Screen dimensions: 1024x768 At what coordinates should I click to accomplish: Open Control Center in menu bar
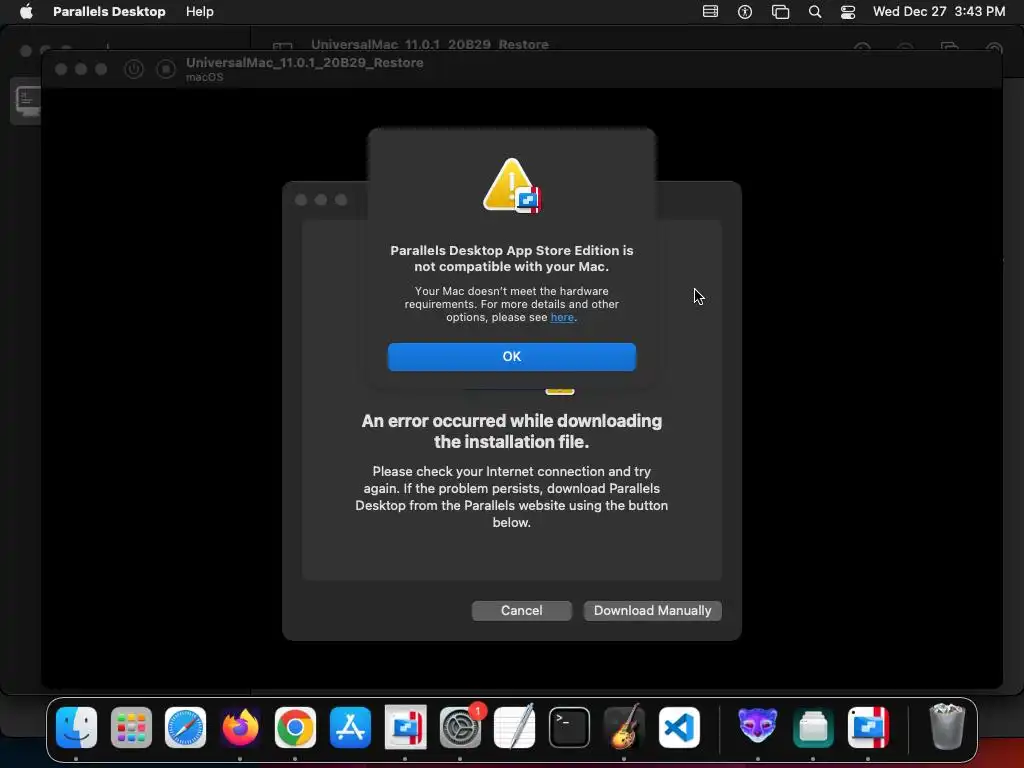point(848,12)
